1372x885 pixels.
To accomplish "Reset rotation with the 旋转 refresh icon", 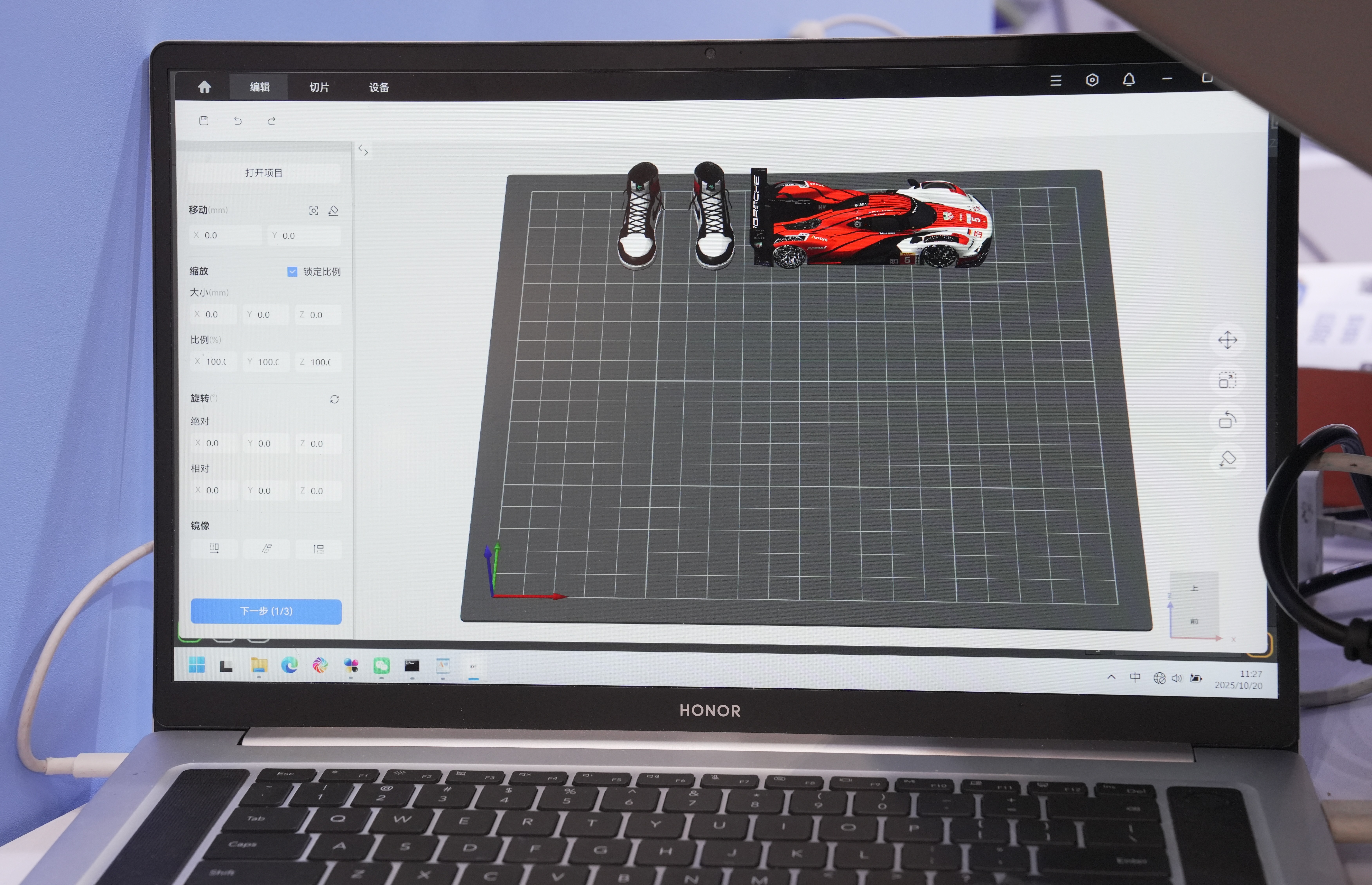I will click(335, 399).
